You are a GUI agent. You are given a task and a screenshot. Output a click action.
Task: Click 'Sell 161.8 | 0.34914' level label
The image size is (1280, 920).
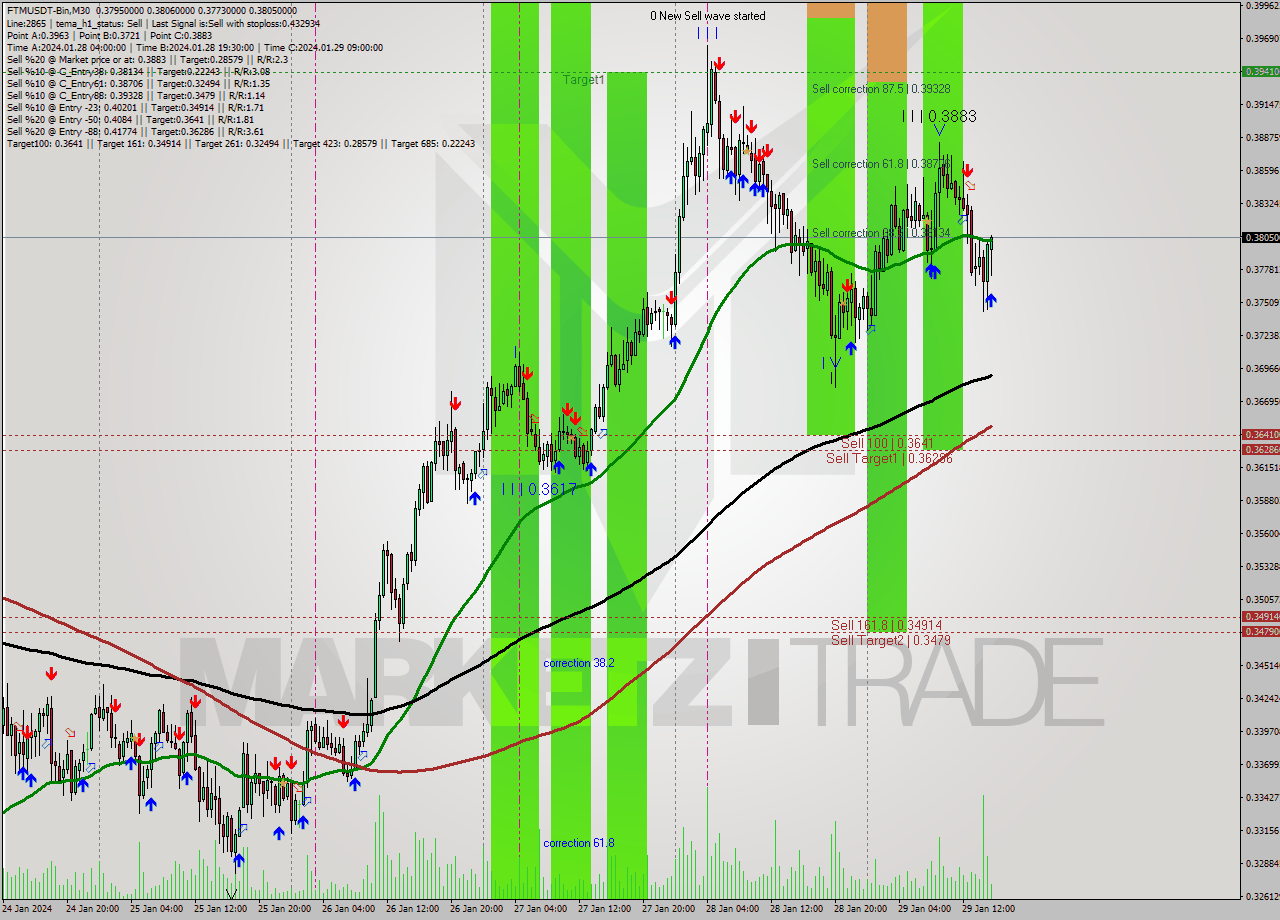tap(887, 625)
